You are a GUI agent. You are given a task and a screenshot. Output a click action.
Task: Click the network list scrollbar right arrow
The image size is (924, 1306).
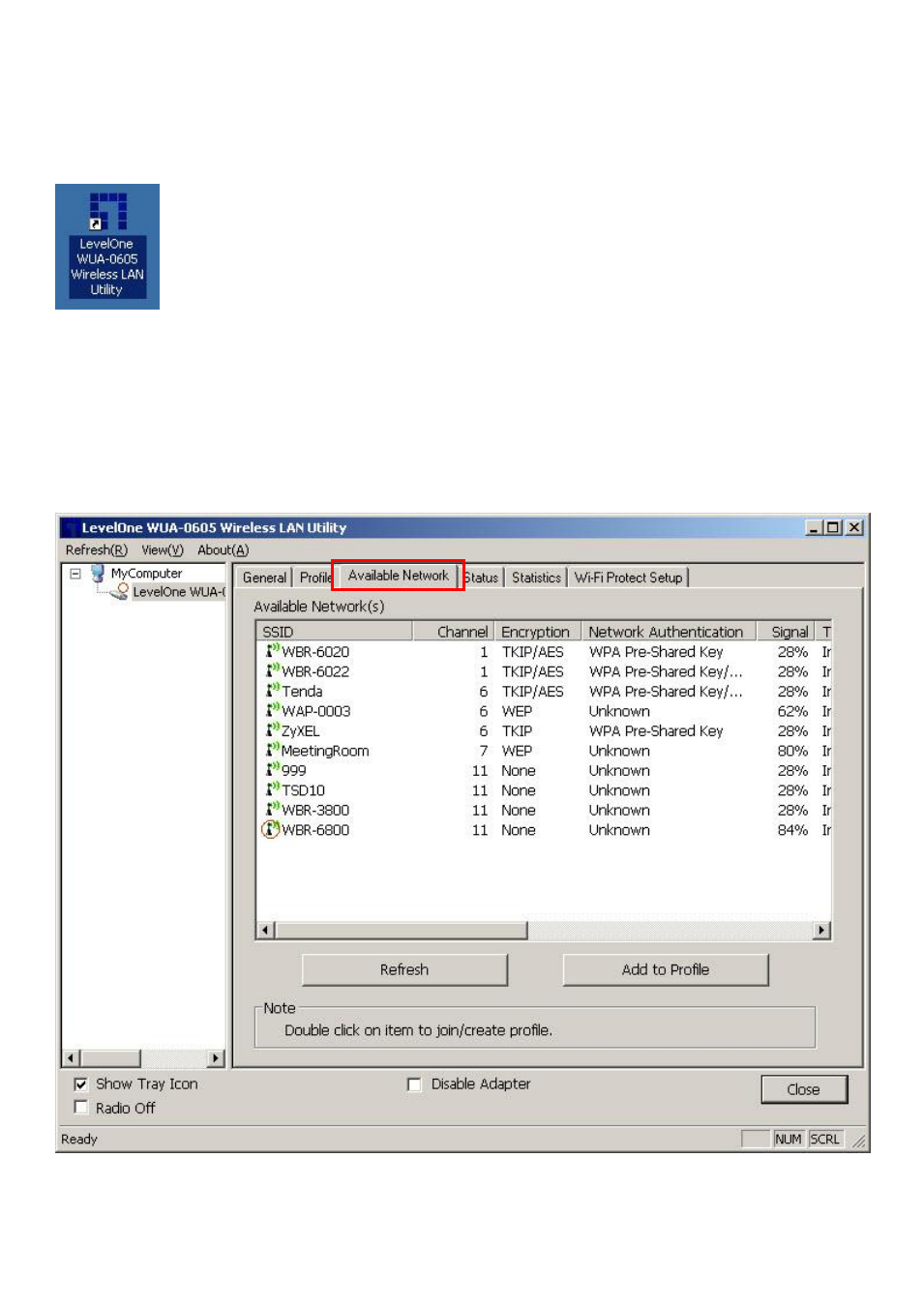pyautogui.click(x=821, y=930)
